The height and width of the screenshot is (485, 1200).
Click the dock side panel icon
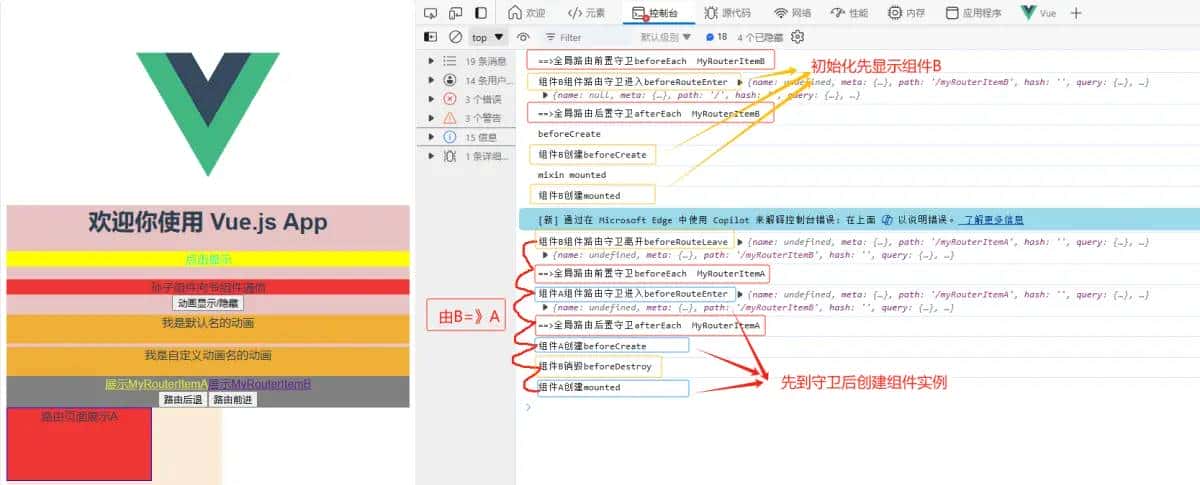click(x=481, y=13)
